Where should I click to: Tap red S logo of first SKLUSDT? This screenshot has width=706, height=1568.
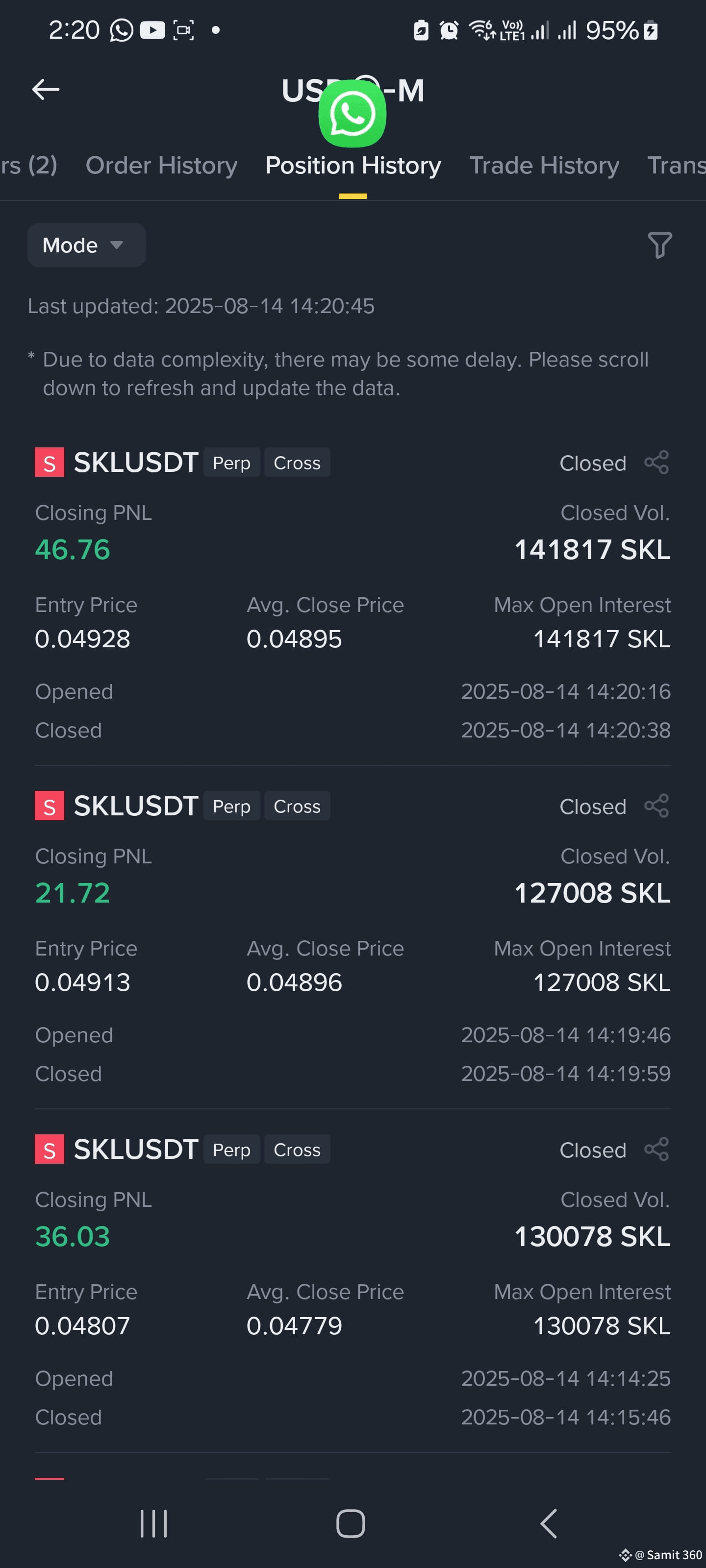50,462
